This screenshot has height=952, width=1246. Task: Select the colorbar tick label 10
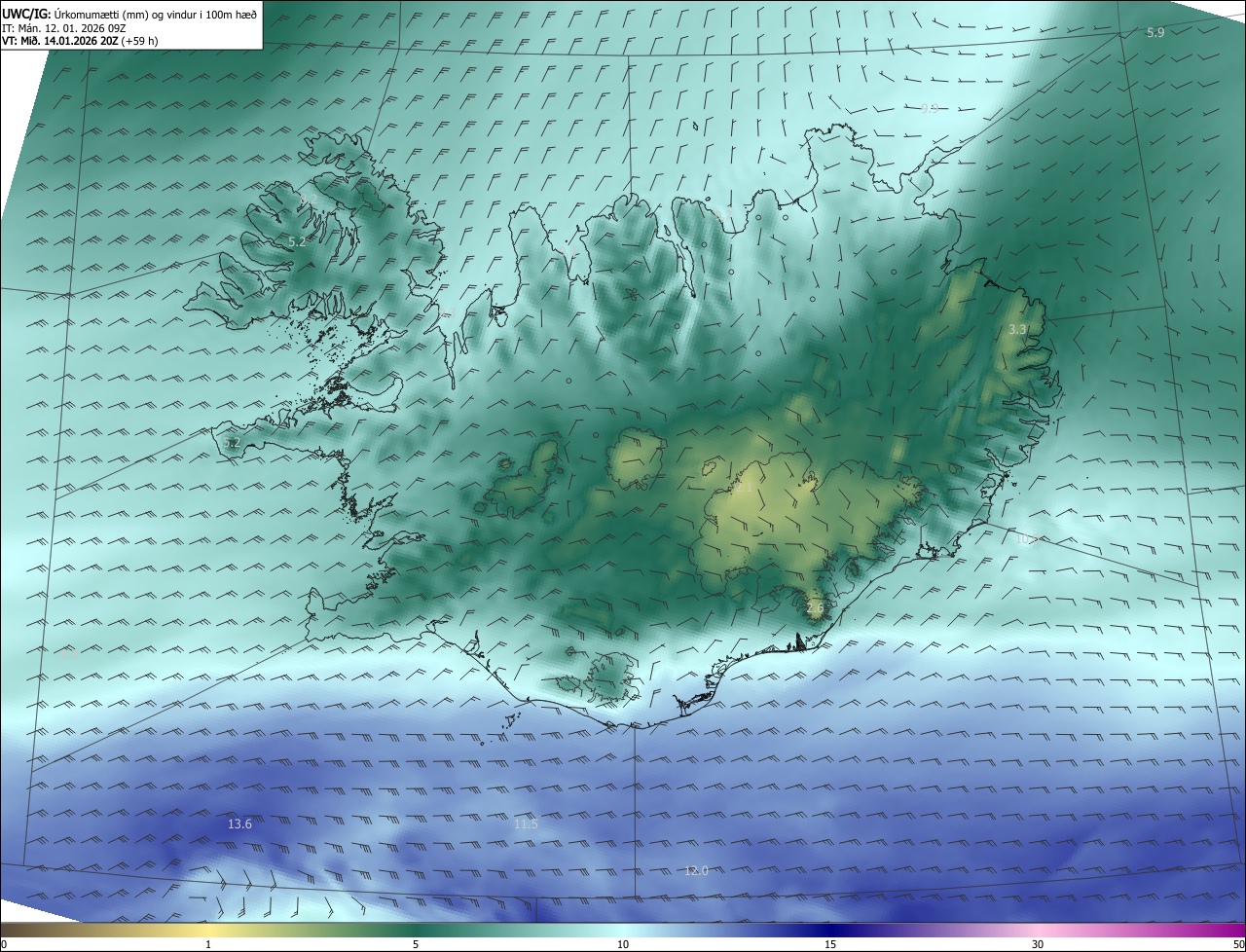pos(623,944)
